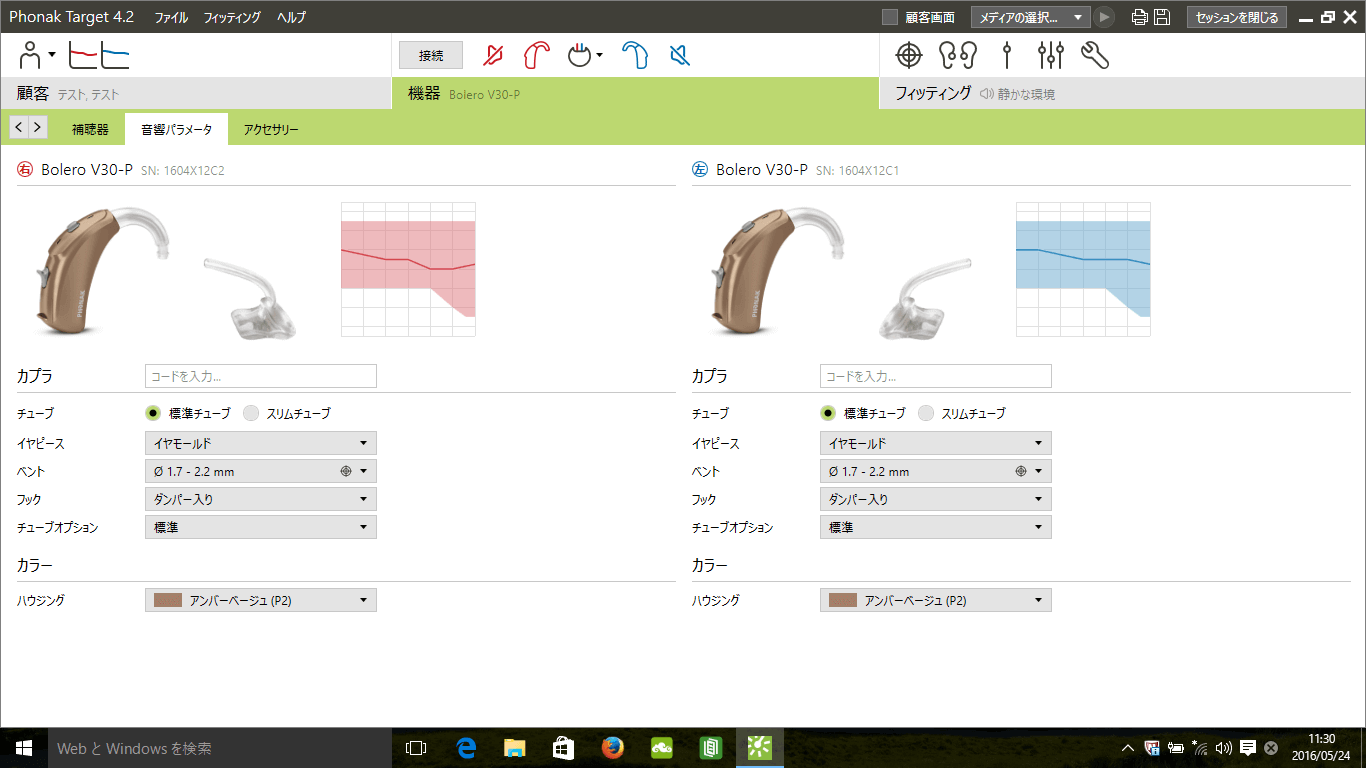
Task: Open the crosshair target fitting icon
Action: pos(908,55)
